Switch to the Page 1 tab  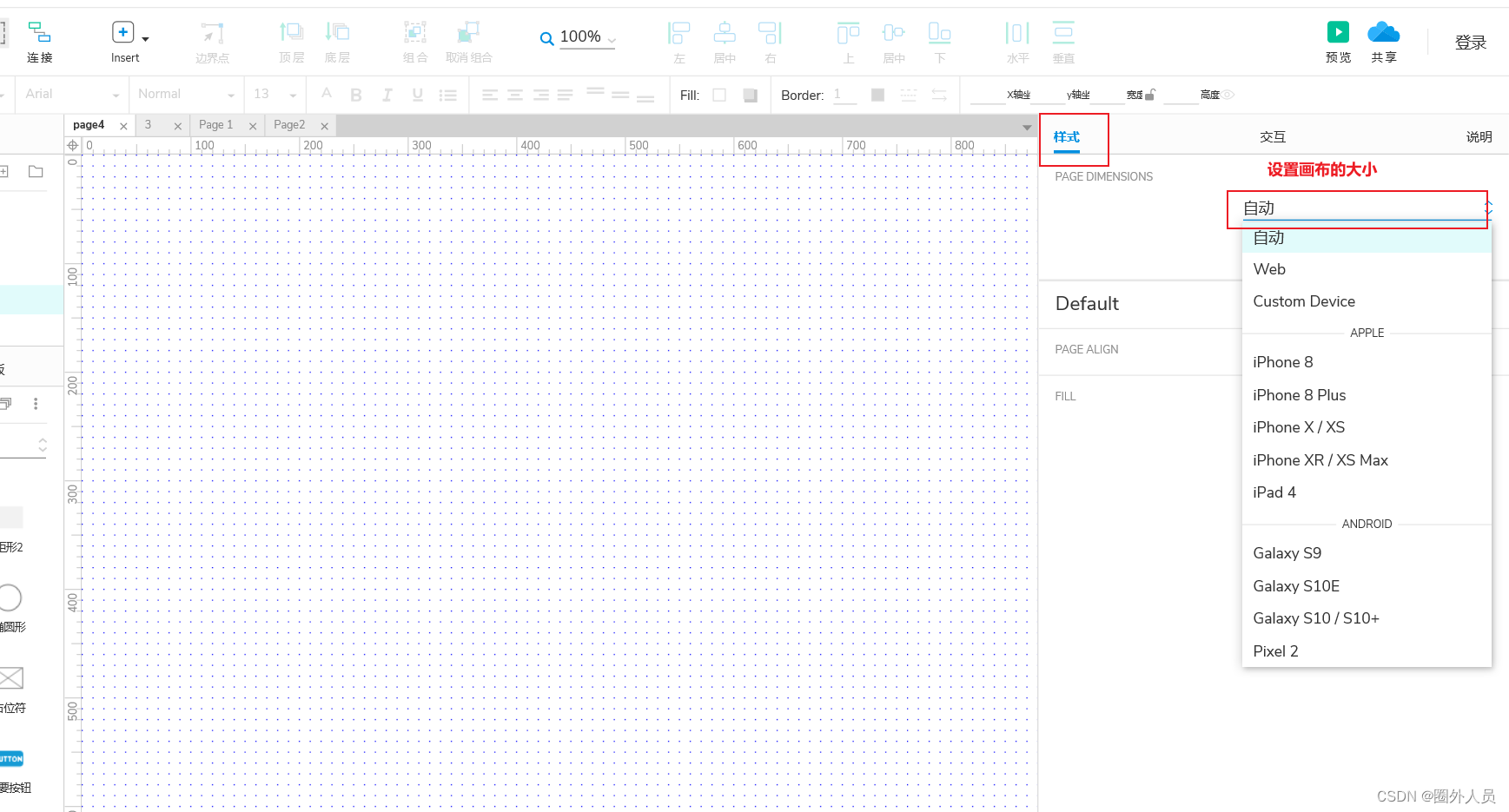(216, 125)
